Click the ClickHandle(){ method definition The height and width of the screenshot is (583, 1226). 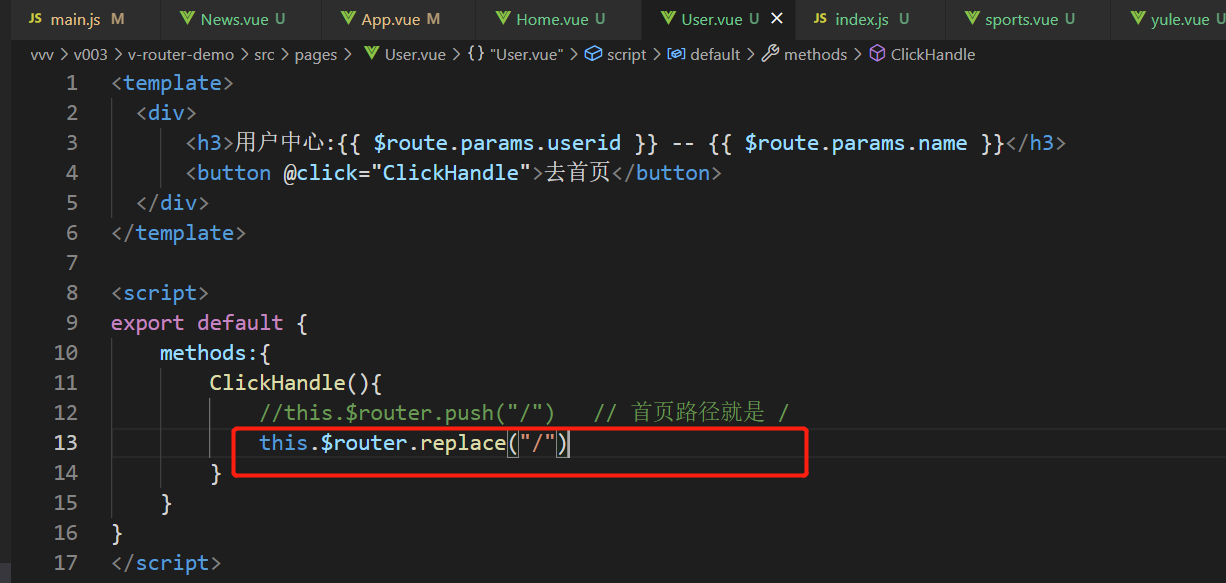click(x=296, y=383)
